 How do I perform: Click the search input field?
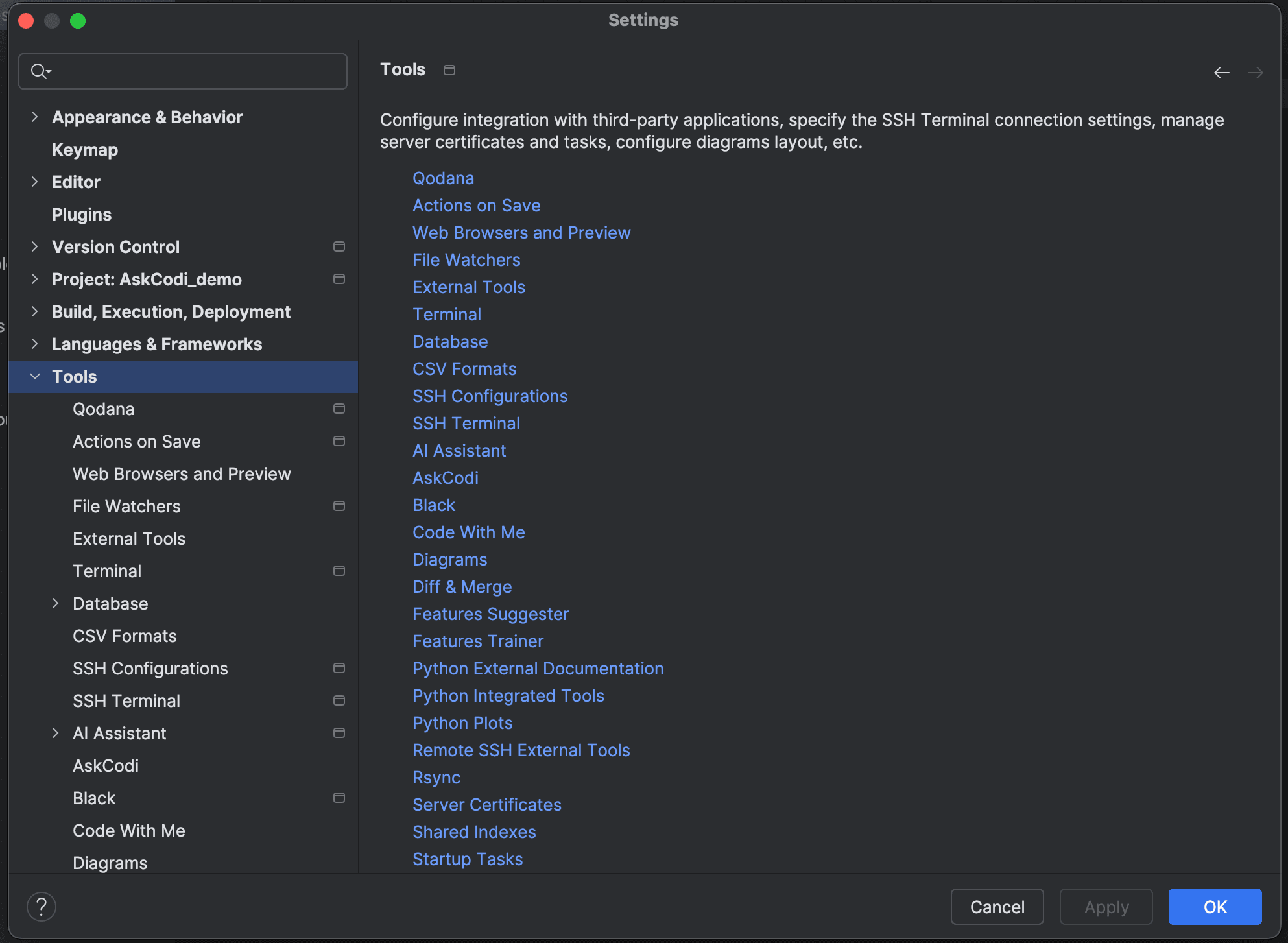point(184,70)
